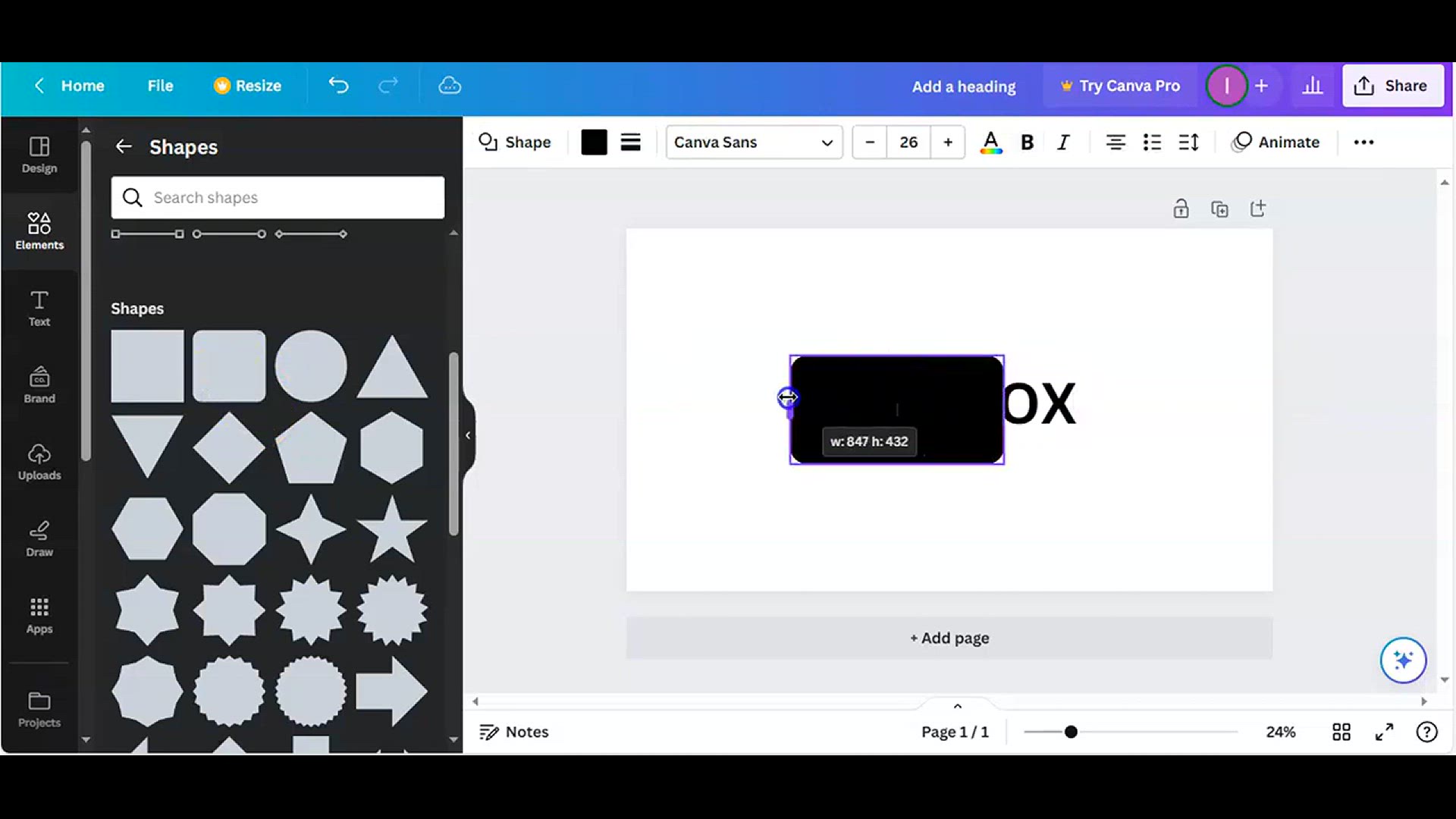Open the Draw panel
This screenshot has width=1456, height=819.
point(39,538)
